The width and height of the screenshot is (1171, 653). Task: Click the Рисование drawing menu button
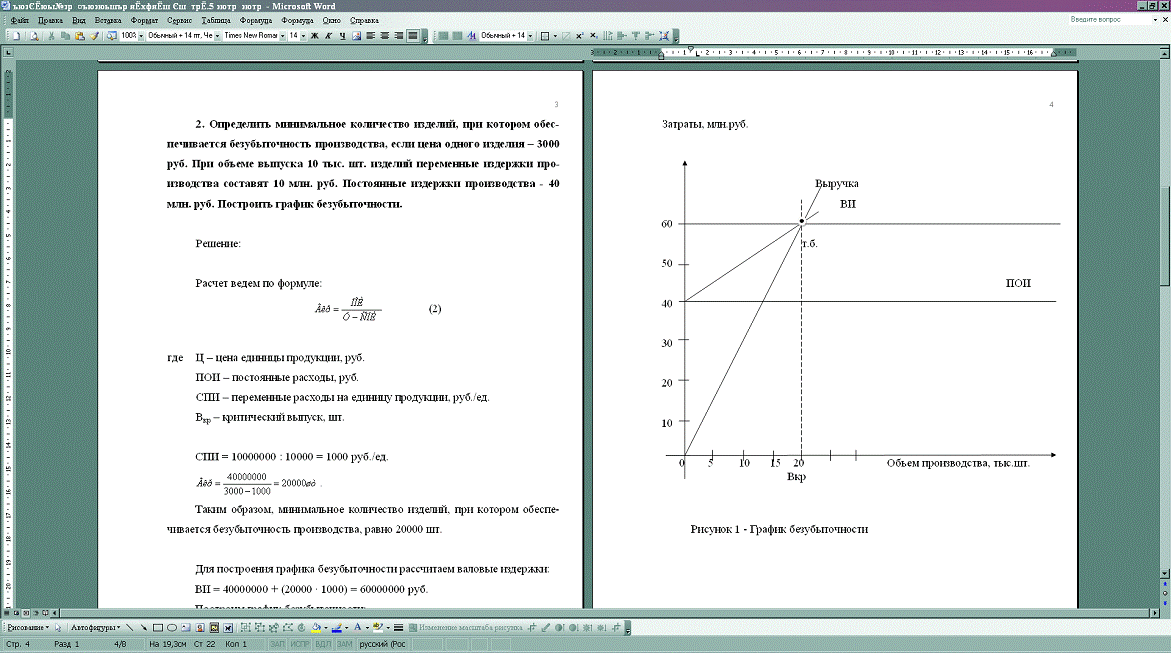[x=27, y=628]
